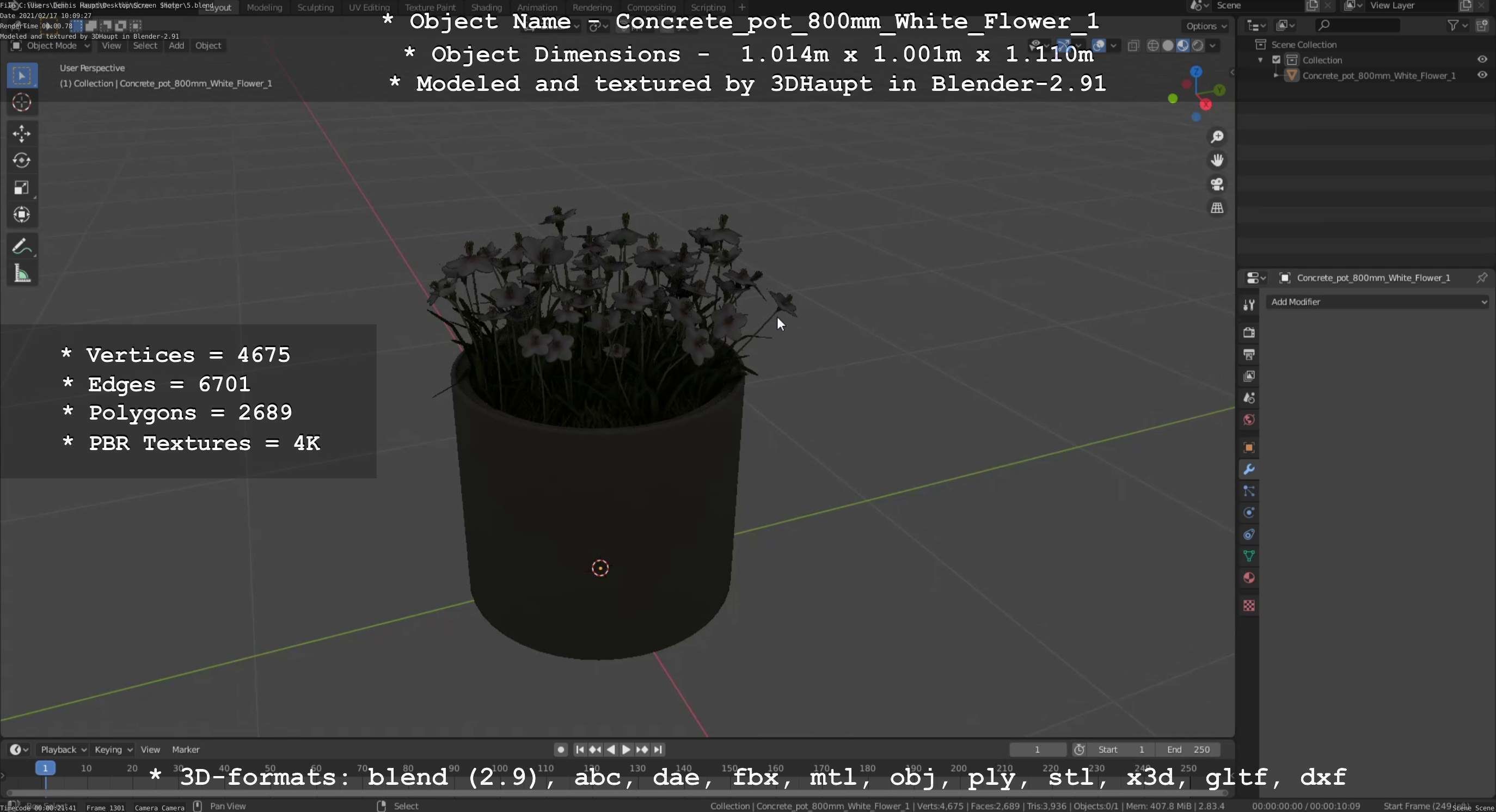
Task: Switch to the UV Editing workspace tab
Action: (x=369, y=8)
